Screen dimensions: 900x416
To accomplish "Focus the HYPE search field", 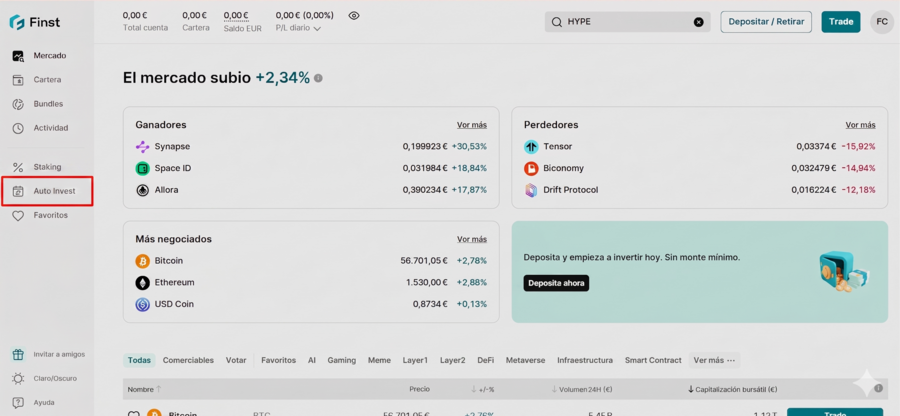I will (627, 22).
